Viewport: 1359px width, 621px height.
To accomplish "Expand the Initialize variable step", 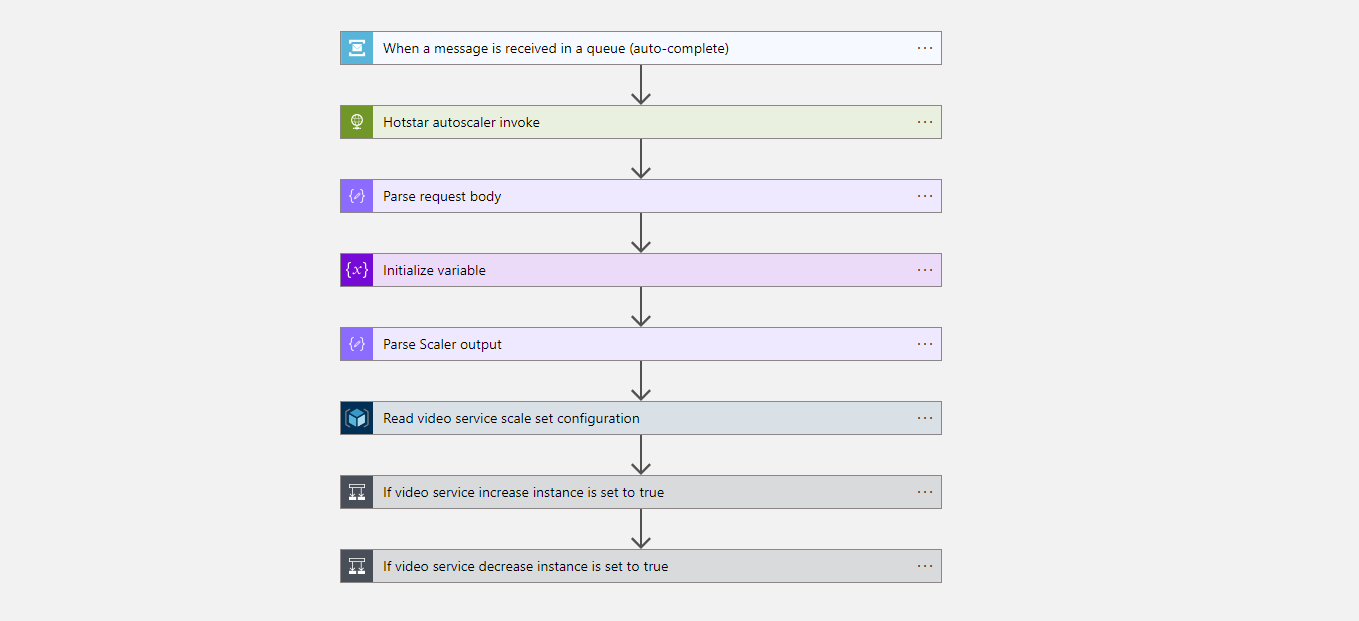I will point(641,270).
